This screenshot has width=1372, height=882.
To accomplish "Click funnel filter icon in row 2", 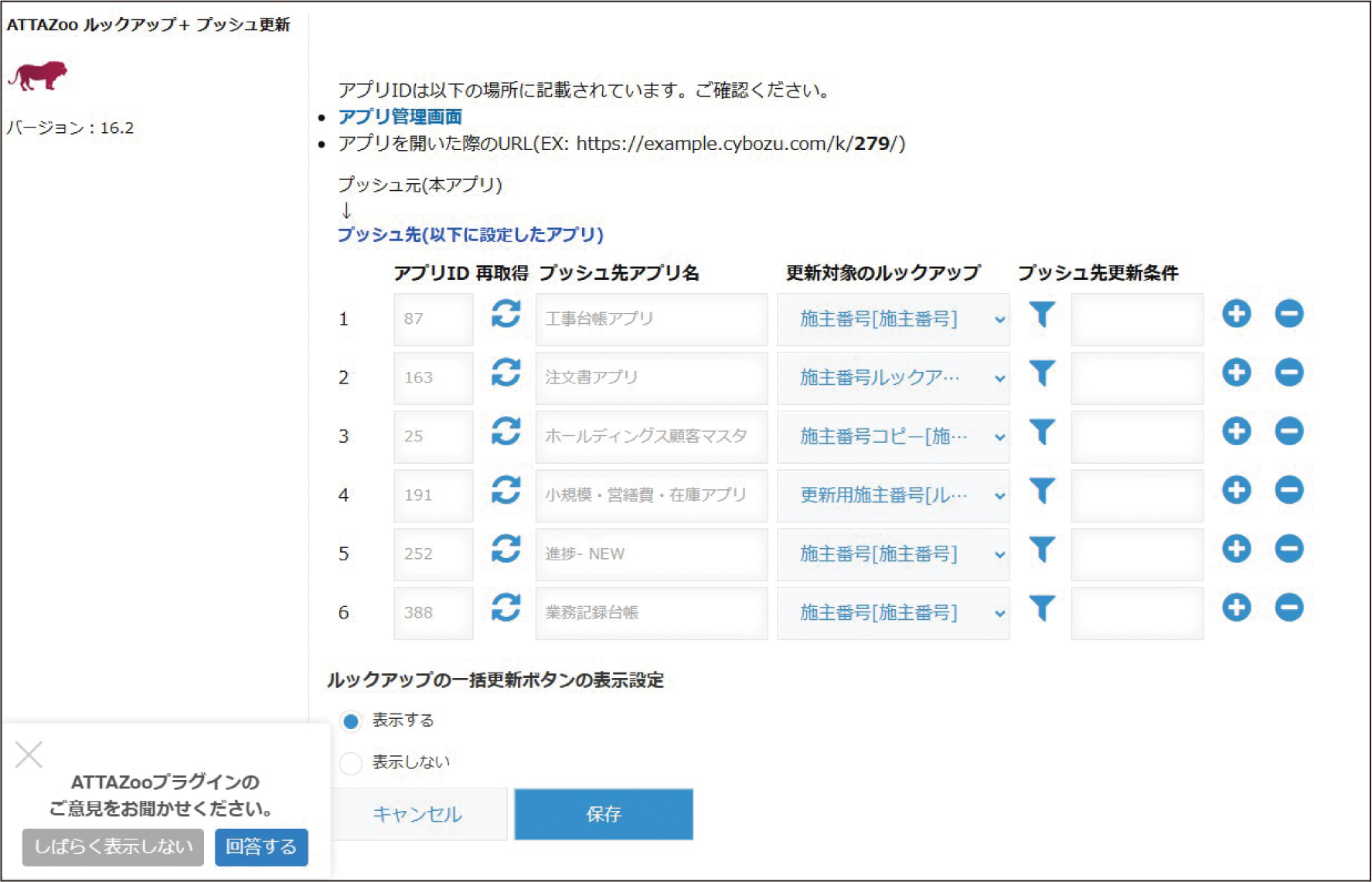I will 1042,373.
